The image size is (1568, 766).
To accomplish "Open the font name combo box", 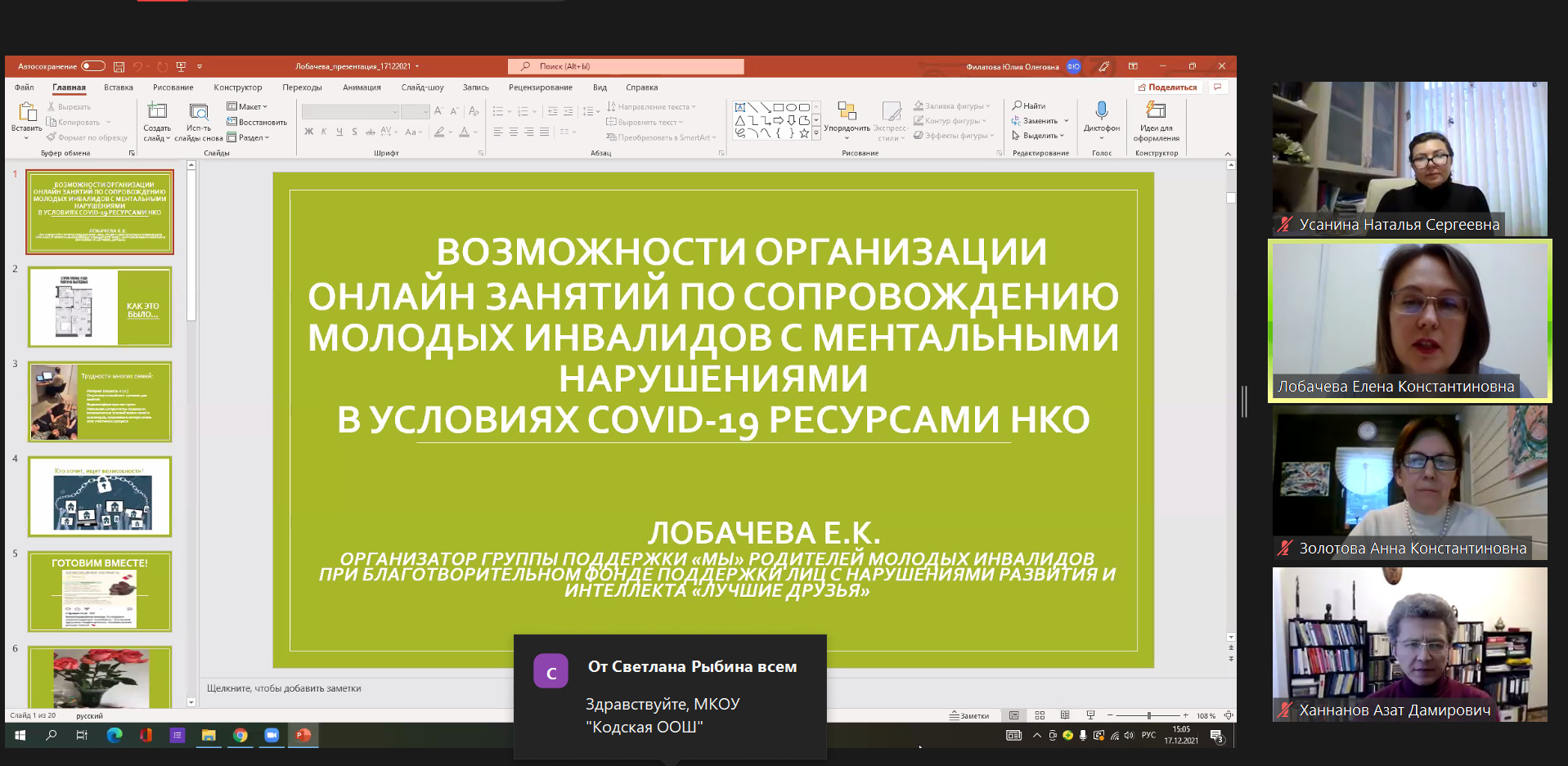I will 350,111.
